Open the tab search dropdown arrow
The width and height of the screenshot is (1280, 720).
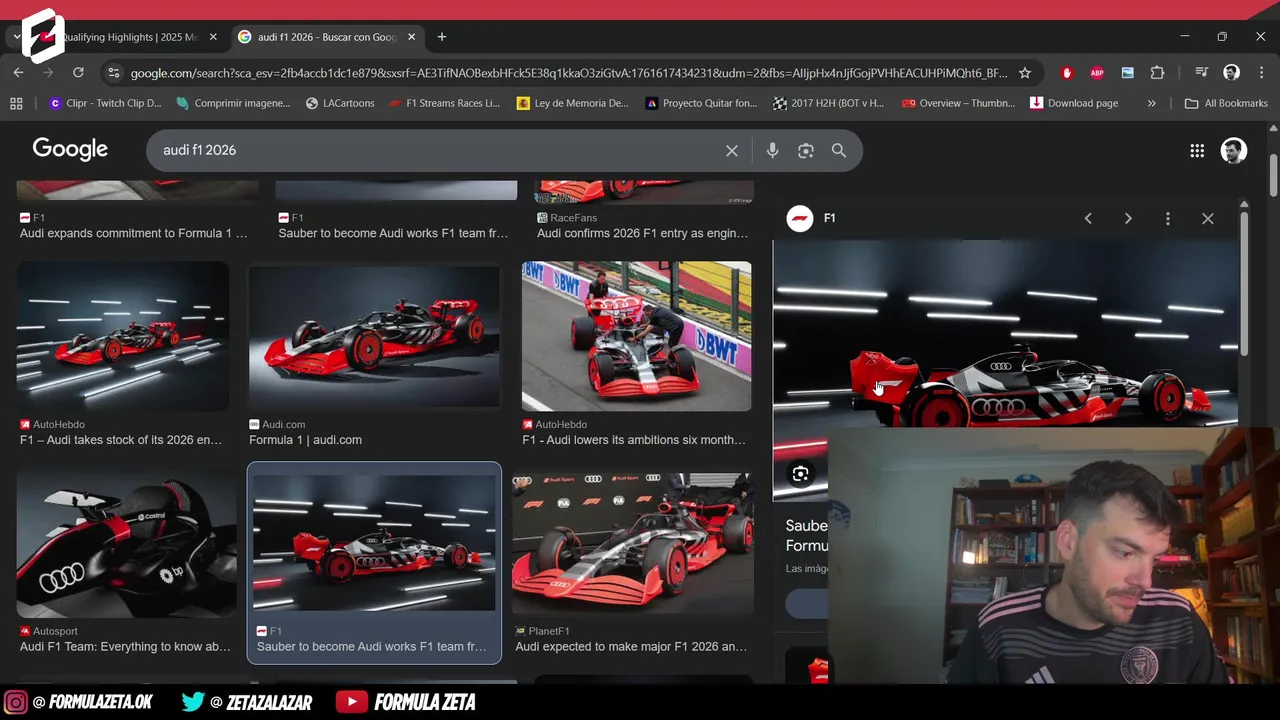point(17,37)
